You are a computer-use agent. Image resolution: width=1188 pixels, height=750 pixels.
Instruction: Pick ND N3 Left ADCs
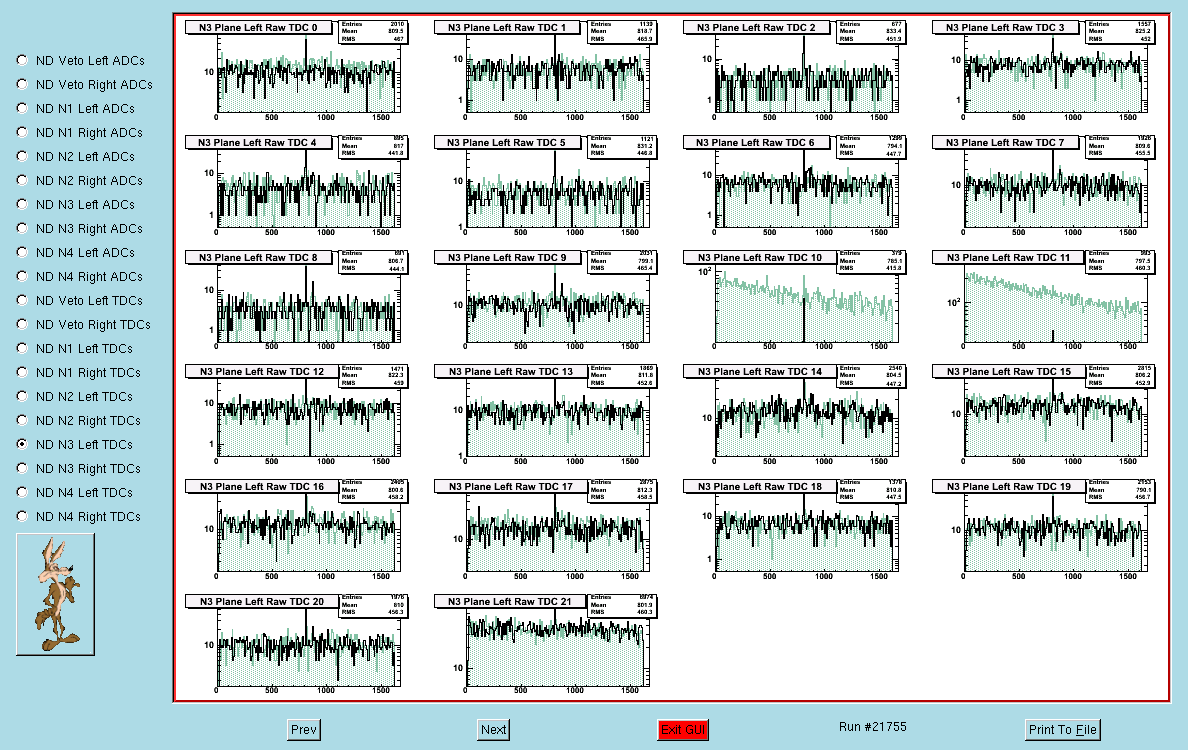click(x=22, y=204)
